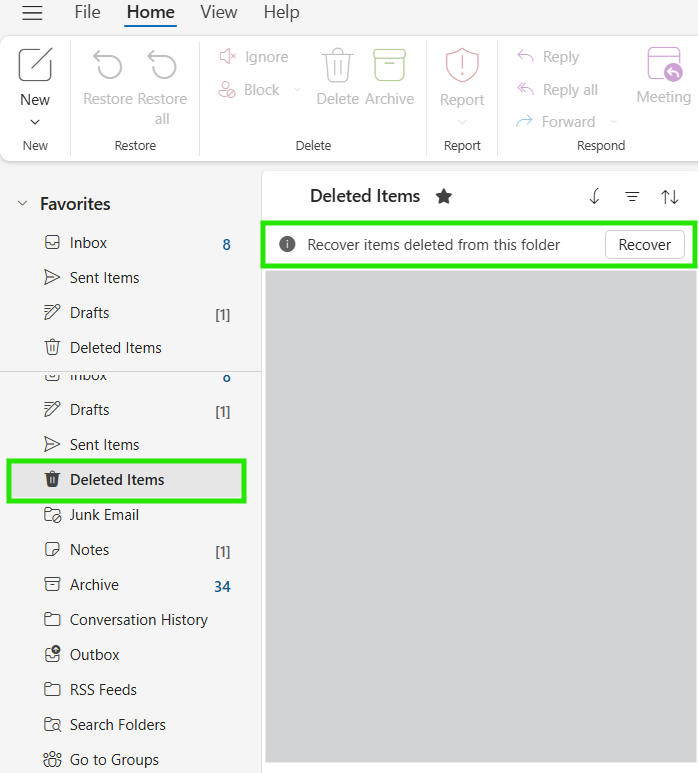Click the Outbox folder icon
This screenshot has width=699, height=773.
[x=52, y=655]
